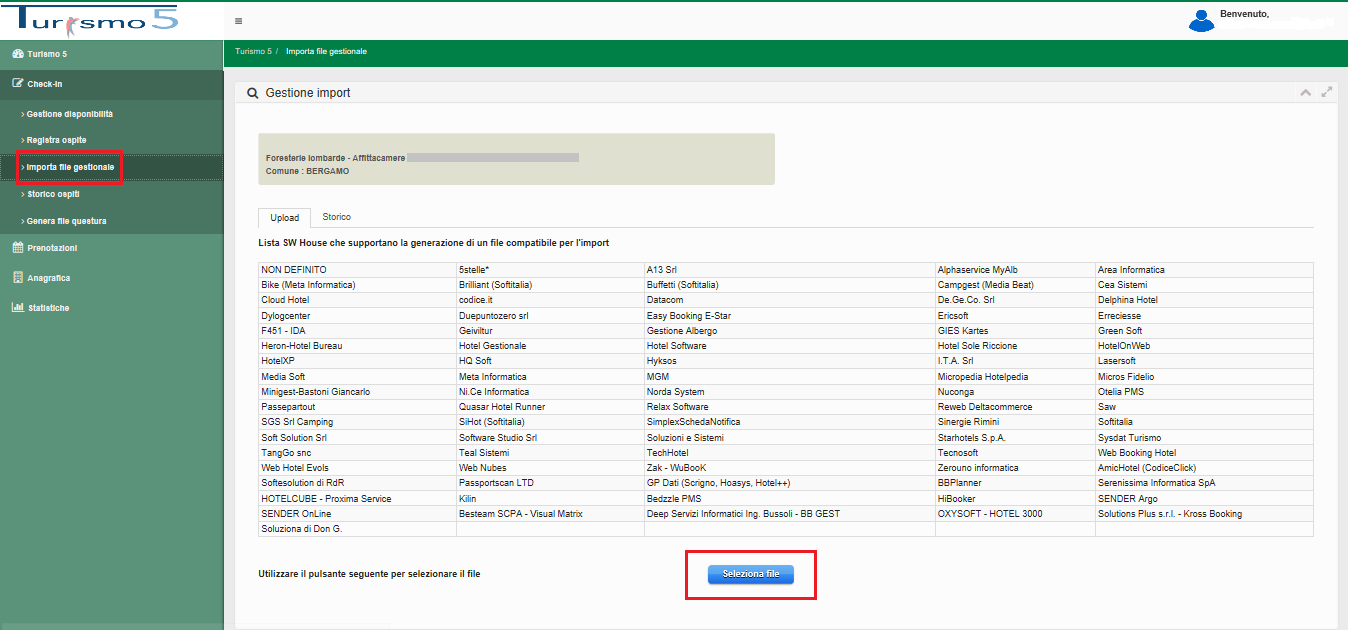The image size is (1348, 630).
Task: Click the Starhotels S.p.A. cell
Action: [1015, 438]
